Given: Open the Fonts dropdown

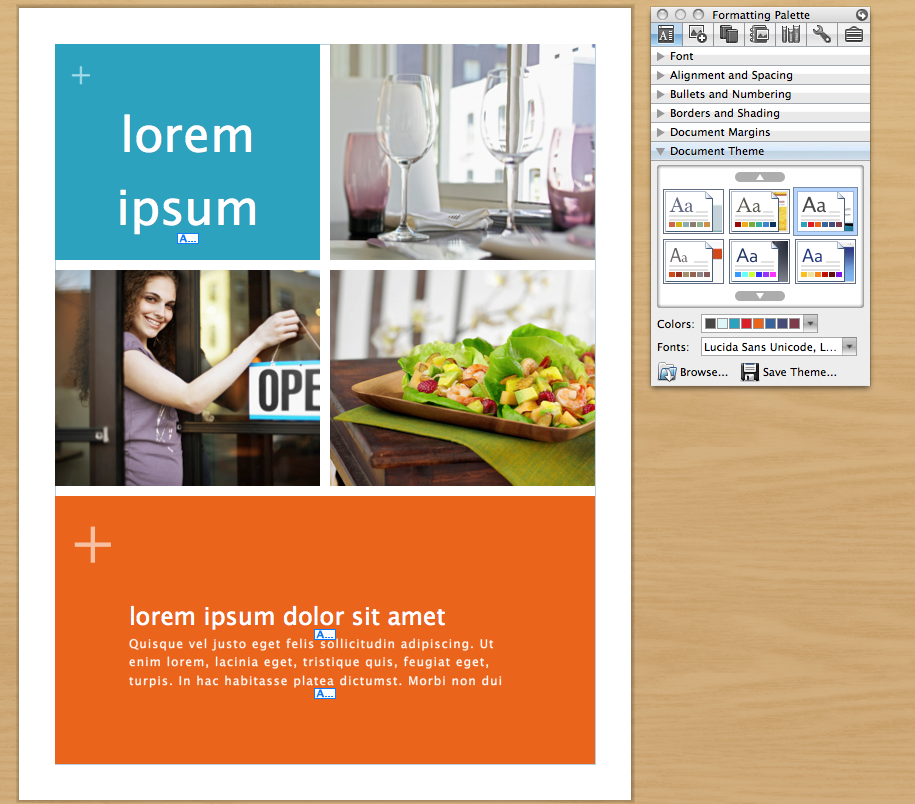Looking at the screenshot, I should (x=847, y=346).
